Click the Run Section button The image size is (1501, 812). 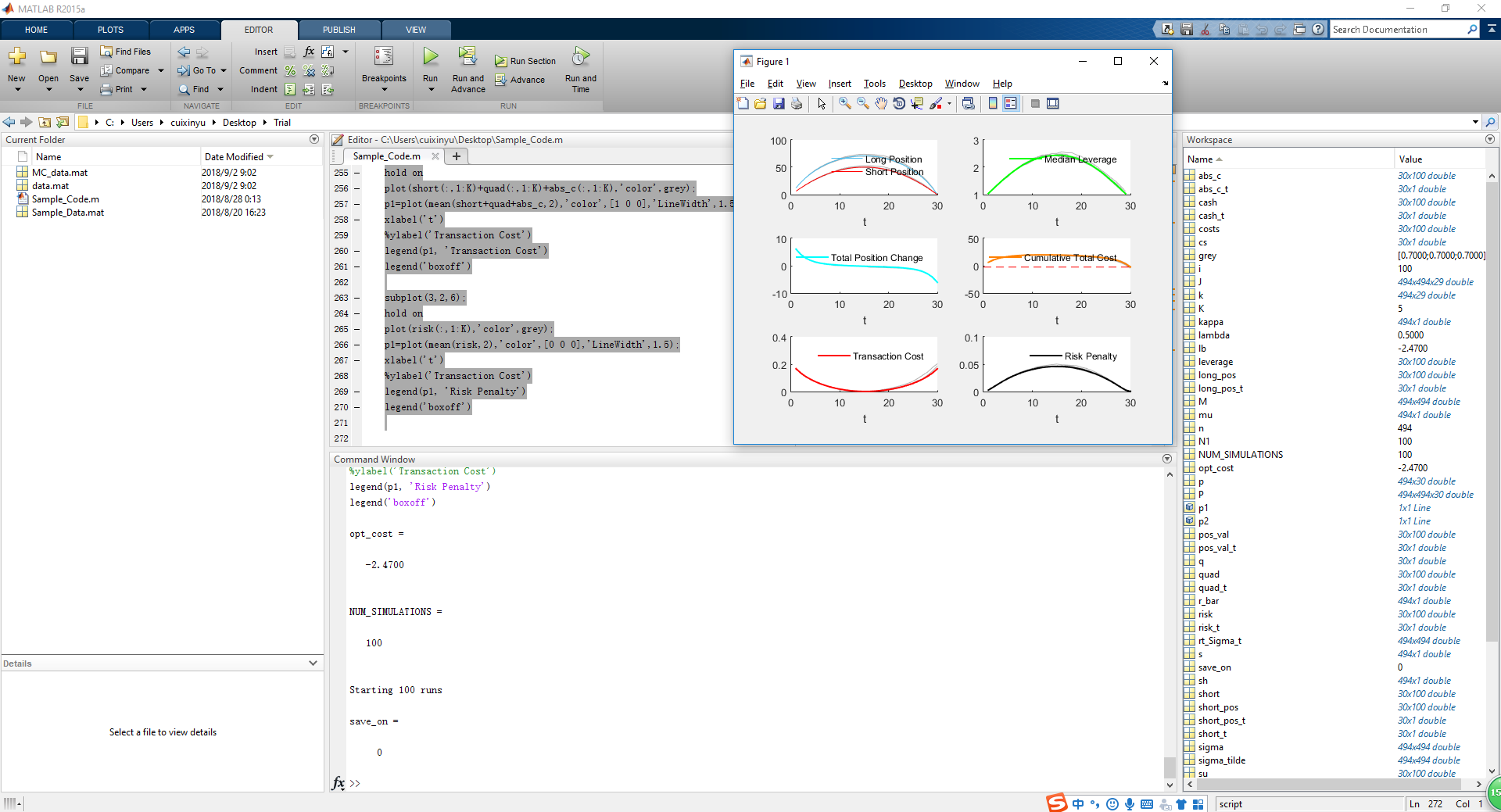click(x=525, y=61)
